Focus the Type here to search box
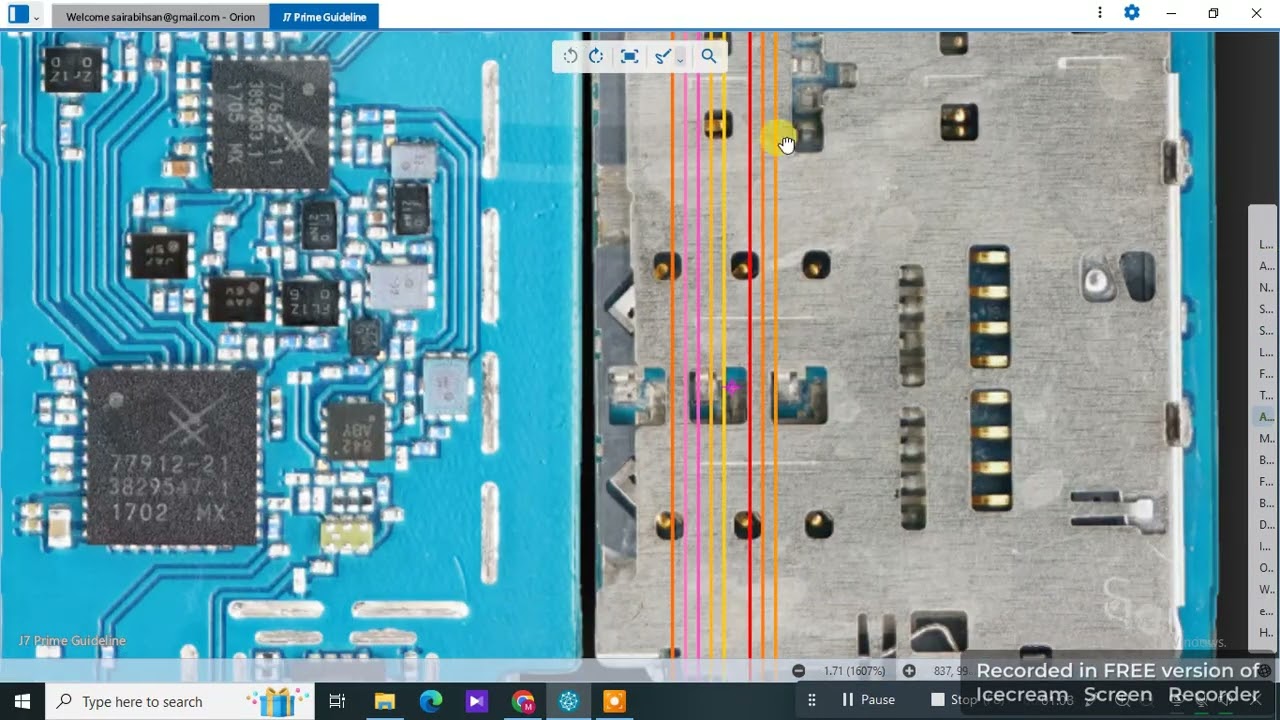The image size is (1280, 720). 180,701
